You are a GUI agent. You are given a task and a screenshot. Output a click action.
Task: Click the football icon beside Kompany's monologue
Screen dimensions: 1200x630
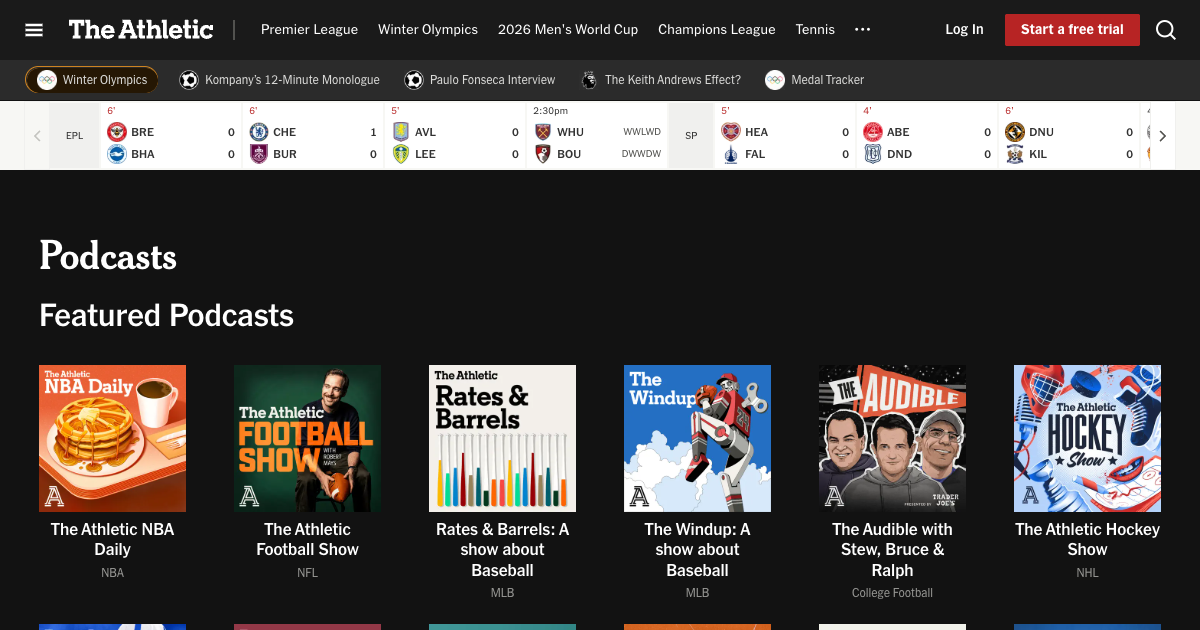pyautogui.click(x=189, y=79)
